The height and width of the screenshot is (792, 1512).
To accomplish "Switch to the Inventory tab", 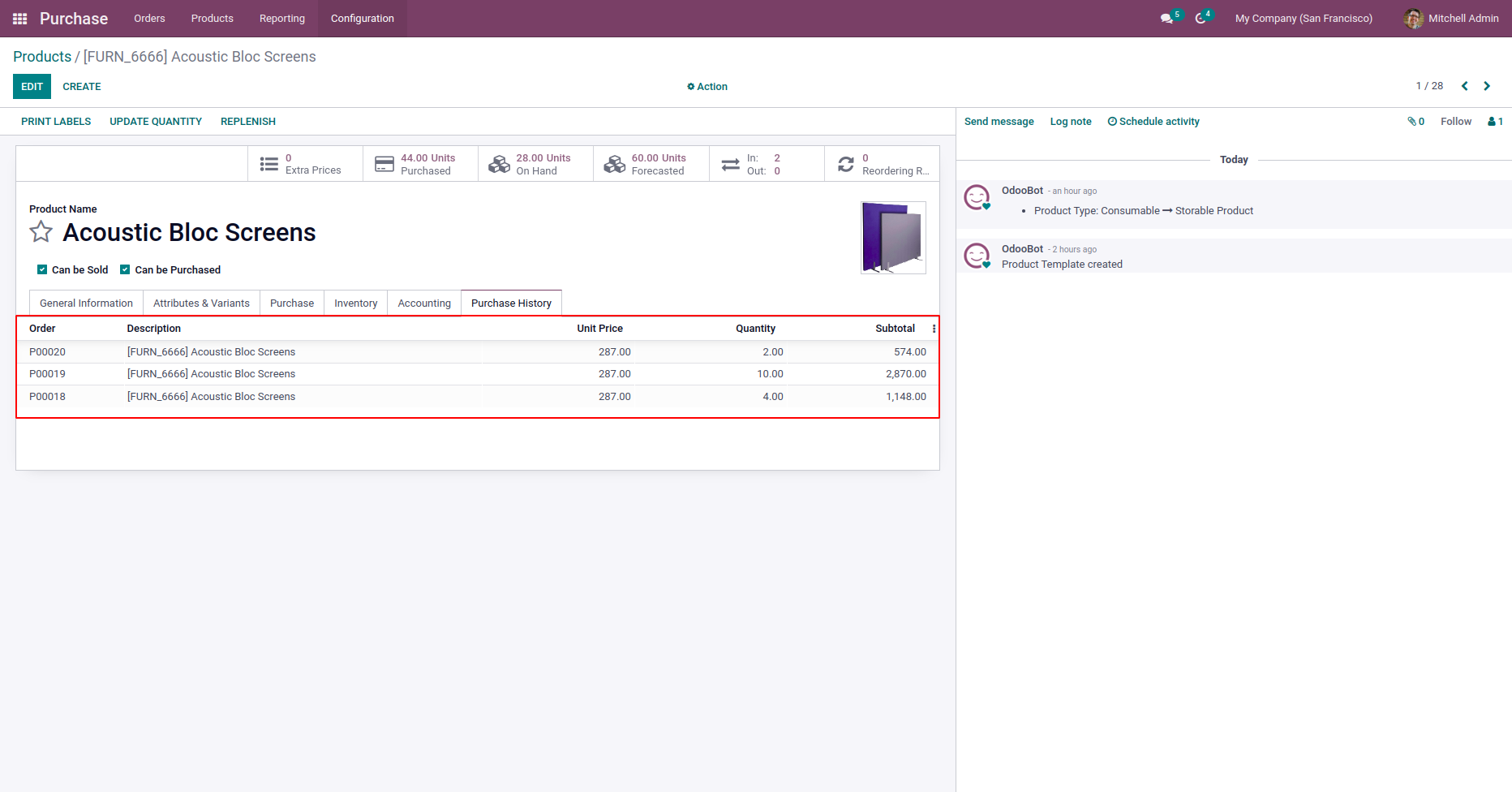I will click(x=356, y=303).
